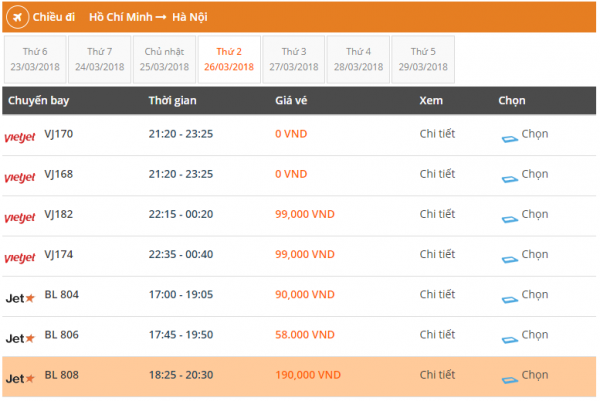
Task: Click the blue ticket icon in VJ182 row
Action: point(510,219)
